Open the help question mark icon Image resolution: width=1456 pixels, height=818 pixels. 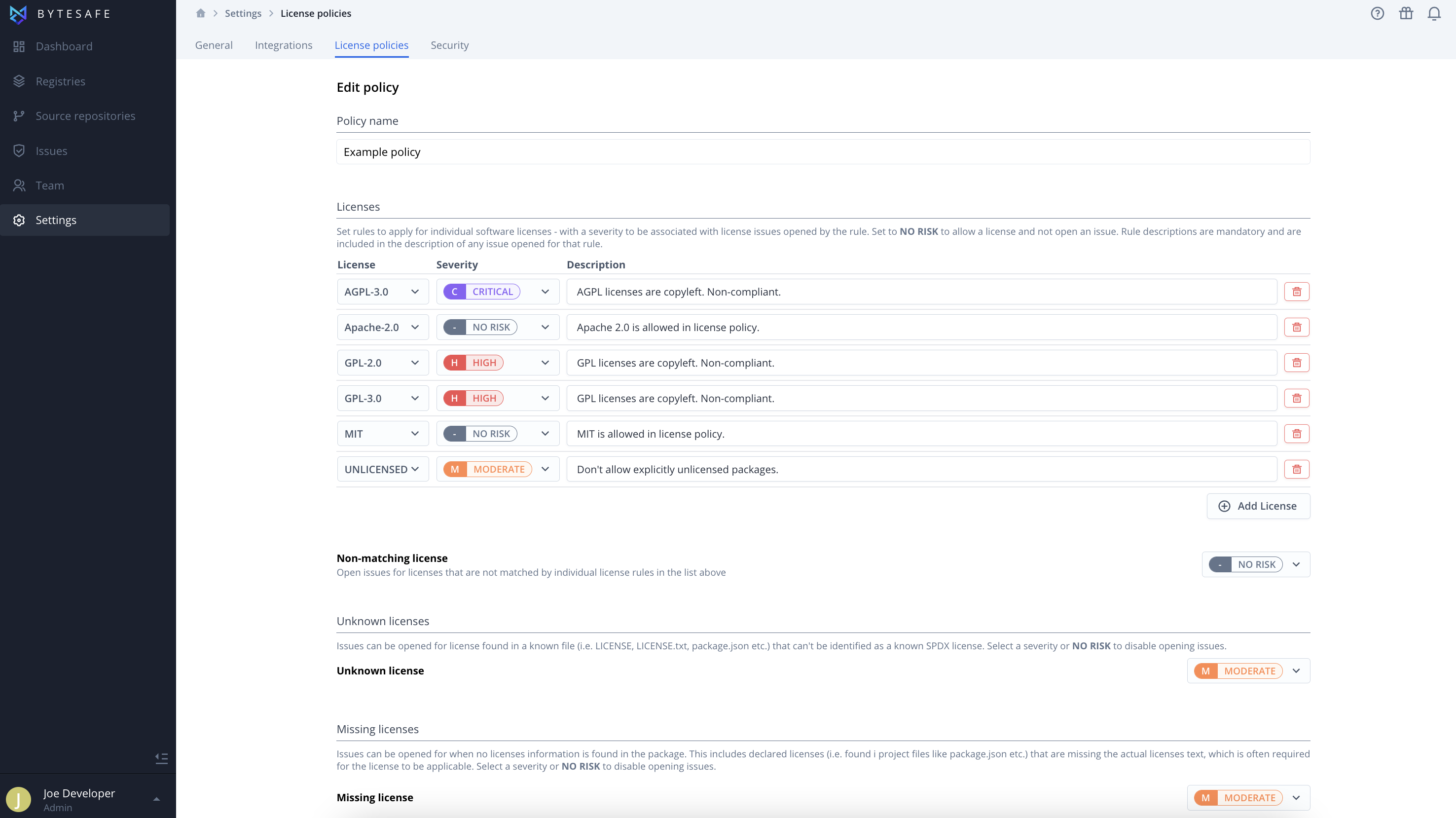pyautogui.click(x=1378, y=13)
